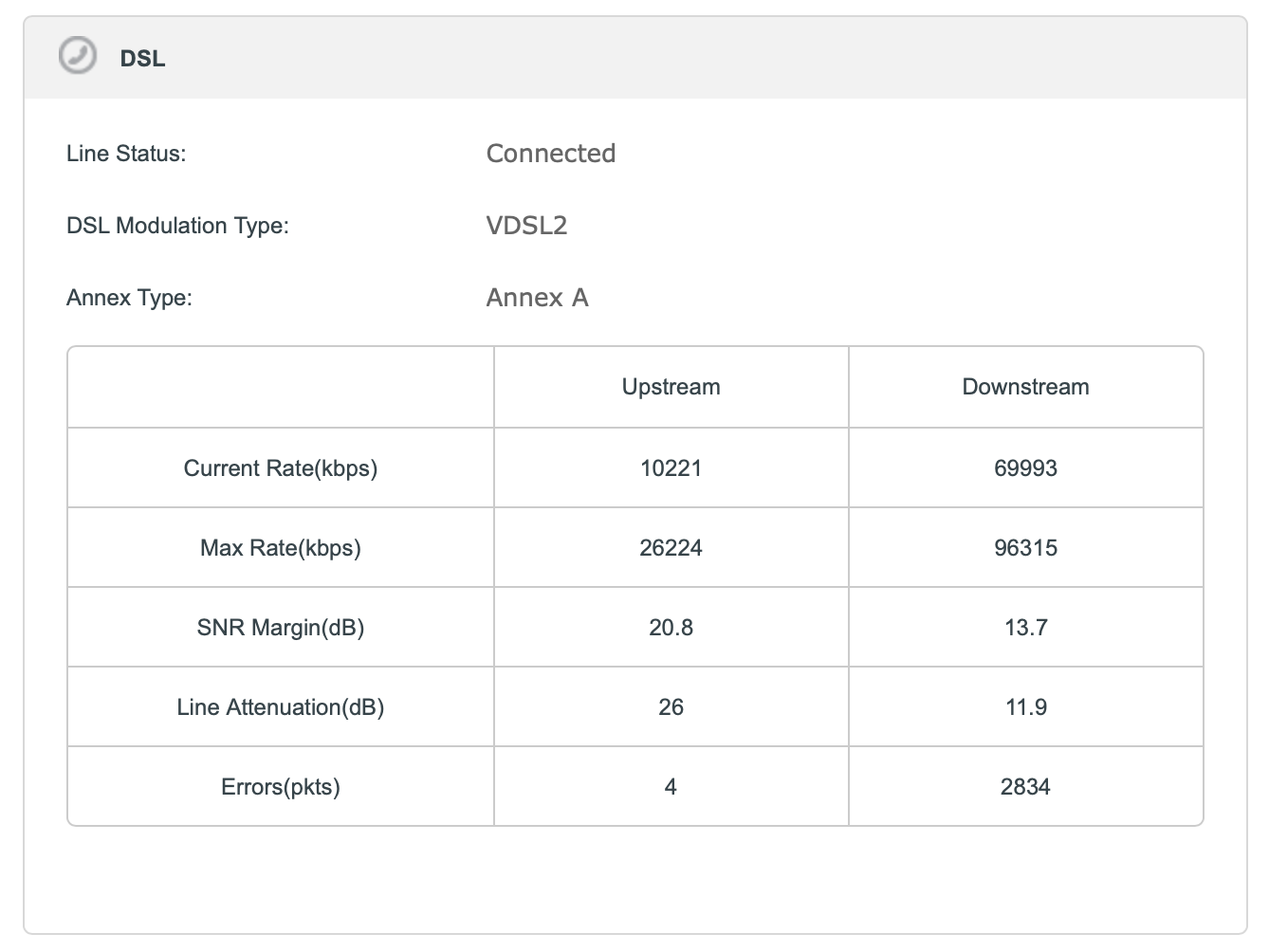This screenshot has height=952, width=1269.
Task: Click upstream current rate value 10221
Action: click(x=671, y=468)
